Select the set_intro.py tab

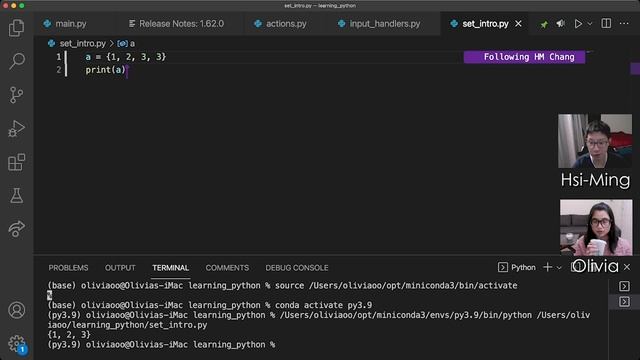[x=485, y=24]
